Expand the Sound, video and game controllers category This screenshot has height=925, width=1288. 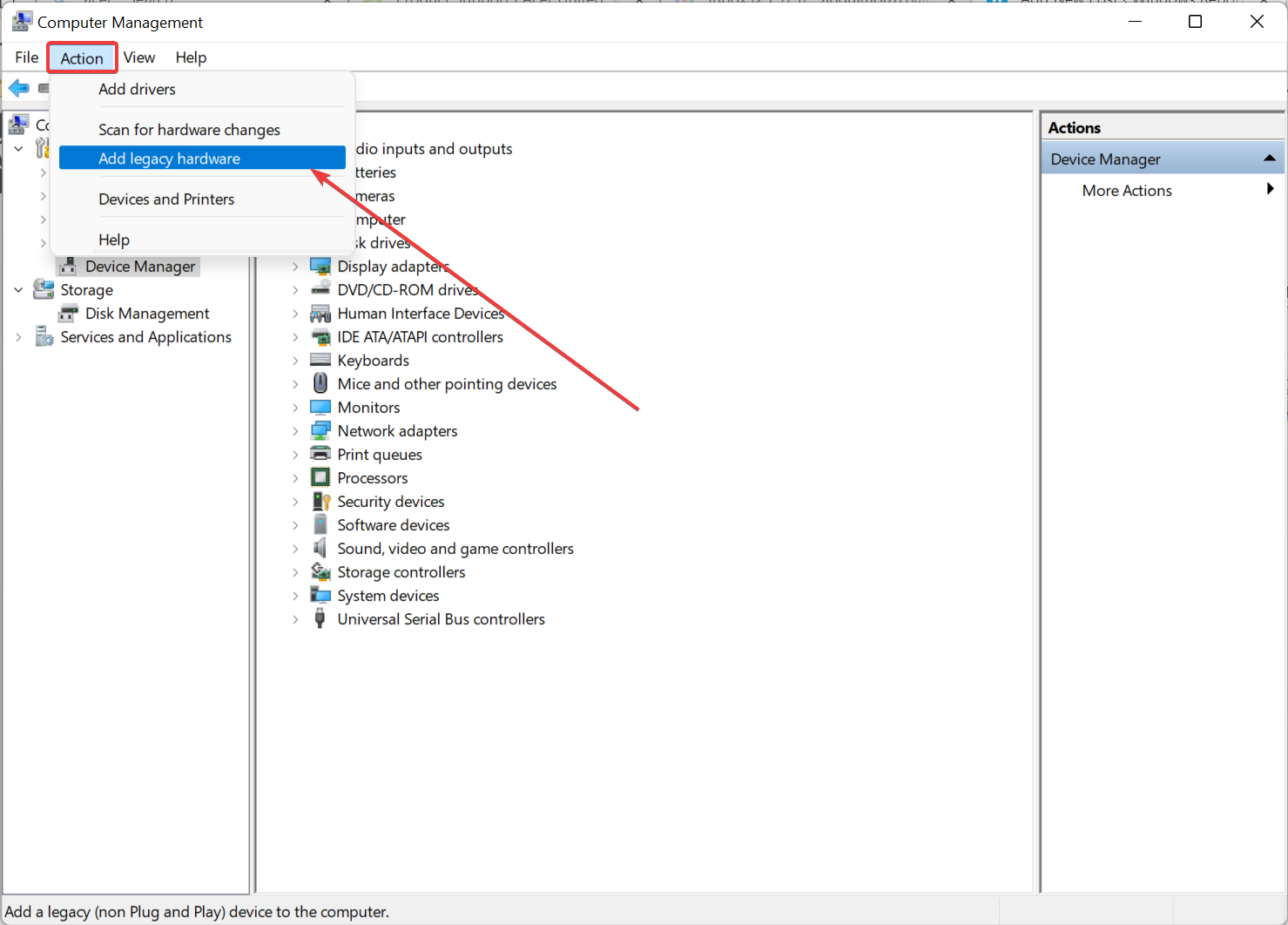click(295, 549)
